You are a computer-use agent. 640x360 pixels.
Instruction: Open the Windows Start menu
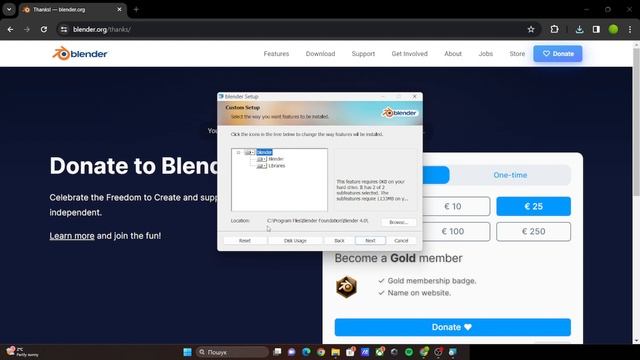[x=187, y=352]
